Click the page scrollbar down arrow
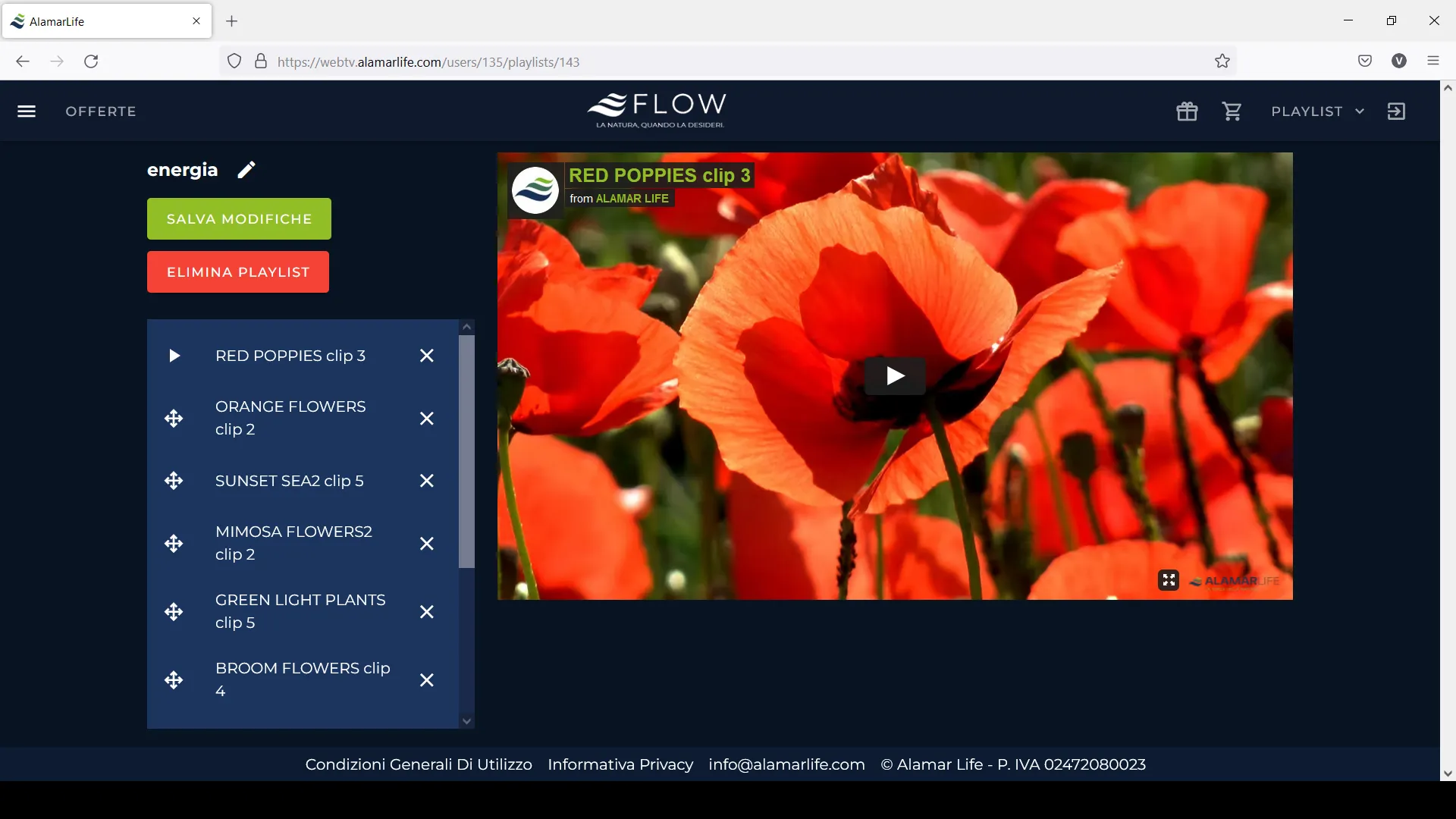 click(1448, 773)
